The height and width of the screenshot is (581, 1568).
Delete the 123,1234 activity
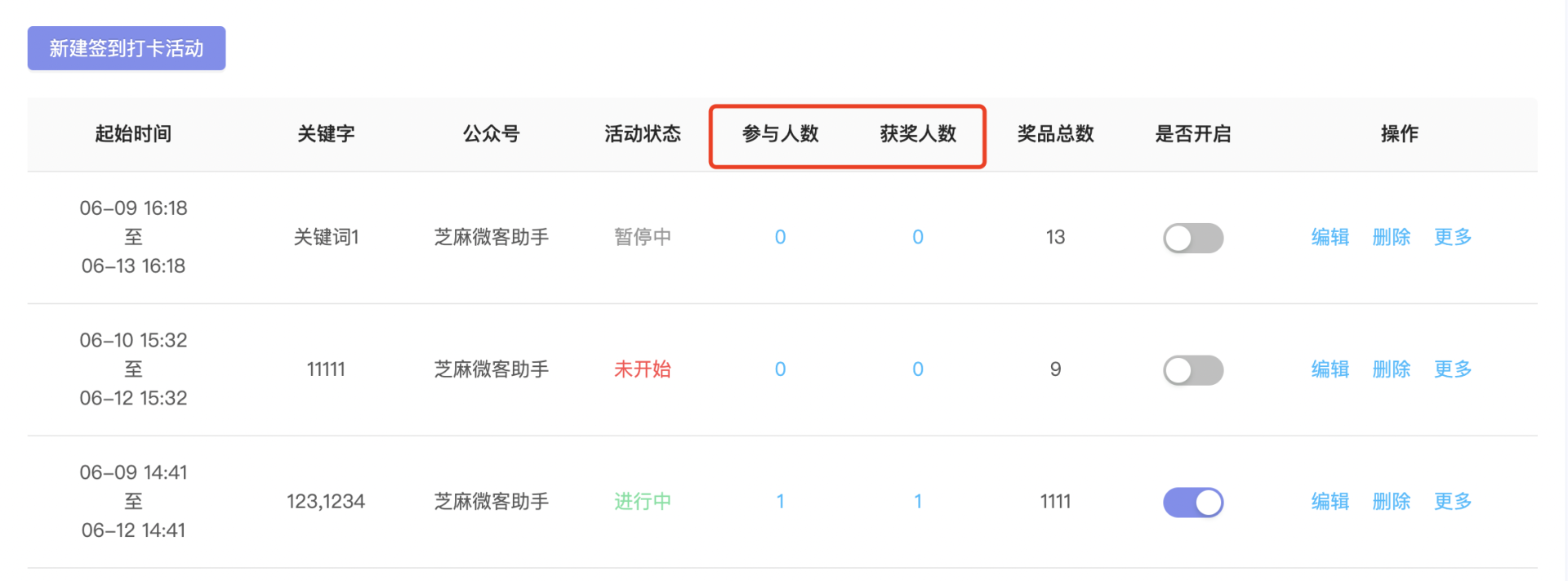tap(1392, 502)
